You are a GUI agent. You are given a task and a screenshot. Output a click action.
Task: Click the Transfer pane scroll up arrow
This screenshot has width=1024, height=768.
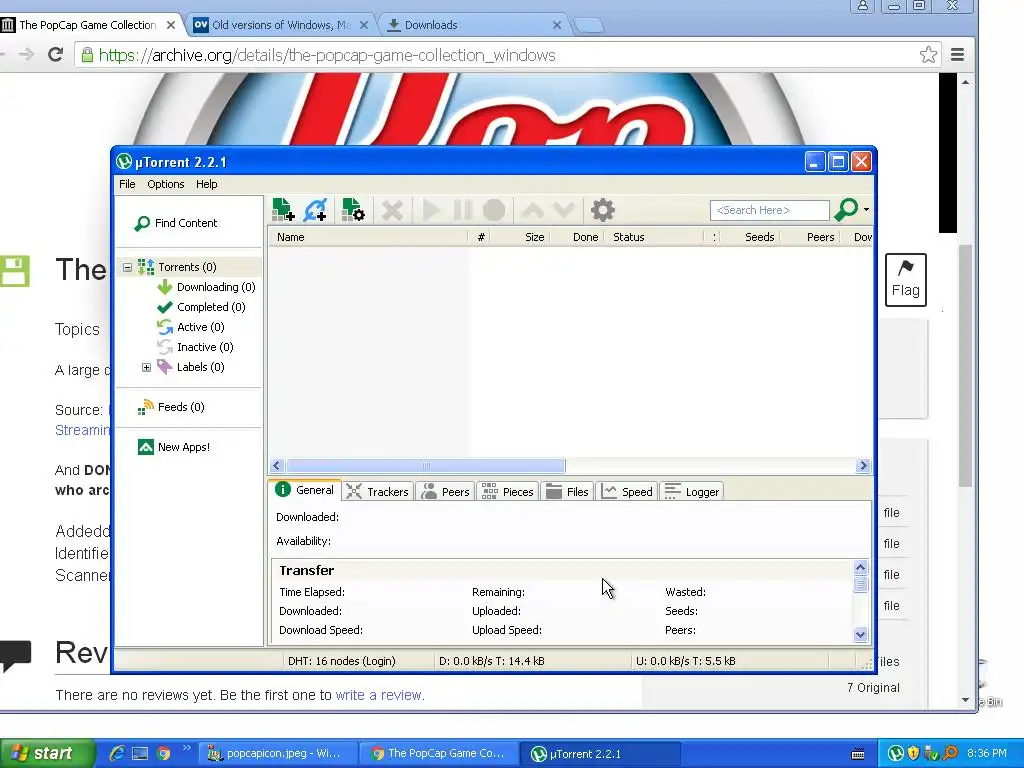(x=860, y=568)
